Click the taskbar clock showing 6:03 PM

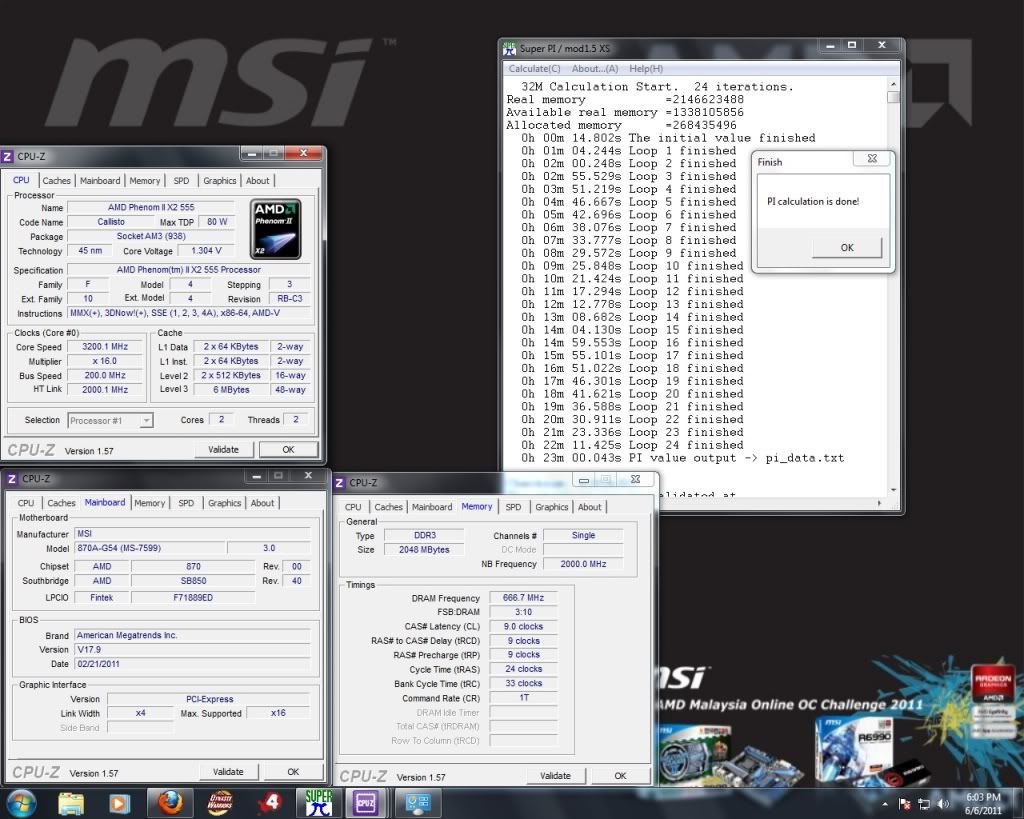click(982, 804)
